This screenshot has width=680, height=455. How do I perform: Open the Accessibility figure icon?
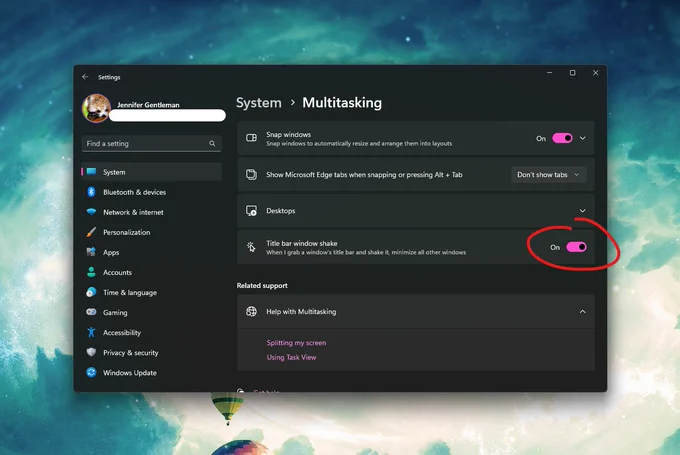(x=91, y=332)
